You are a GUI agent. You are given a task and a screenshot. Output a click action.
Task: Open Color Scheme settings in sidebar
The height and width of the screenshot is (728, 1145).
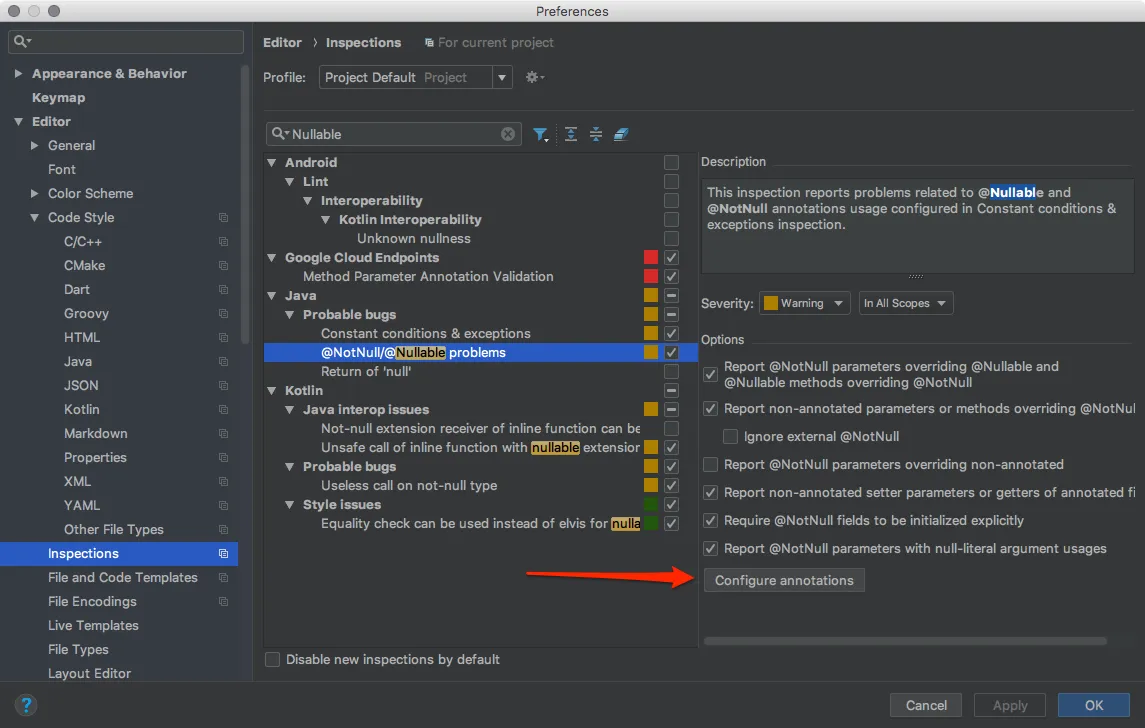91,193
